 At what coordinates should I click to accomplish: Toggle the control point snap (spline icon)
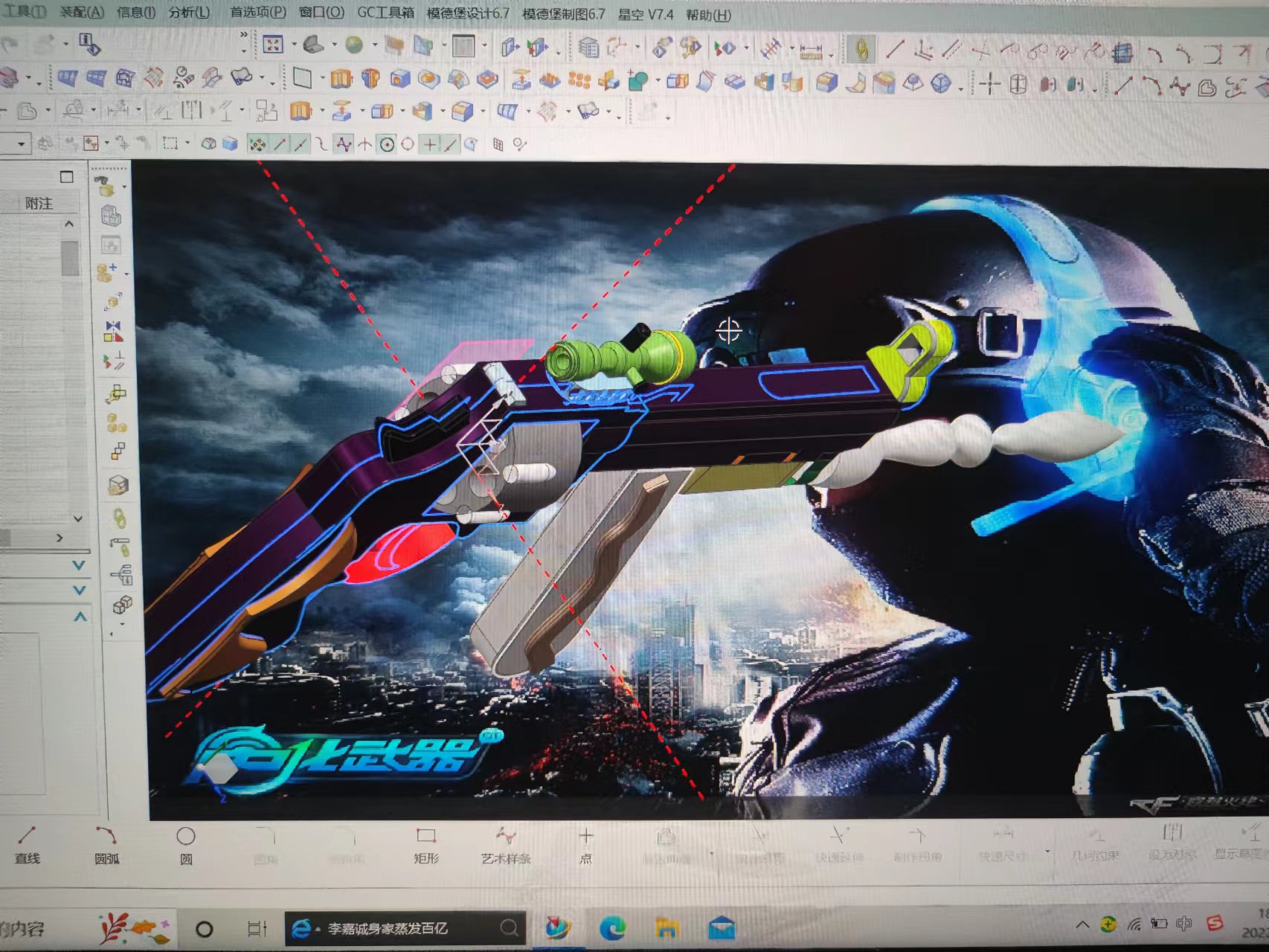click(x=343, y=144)
